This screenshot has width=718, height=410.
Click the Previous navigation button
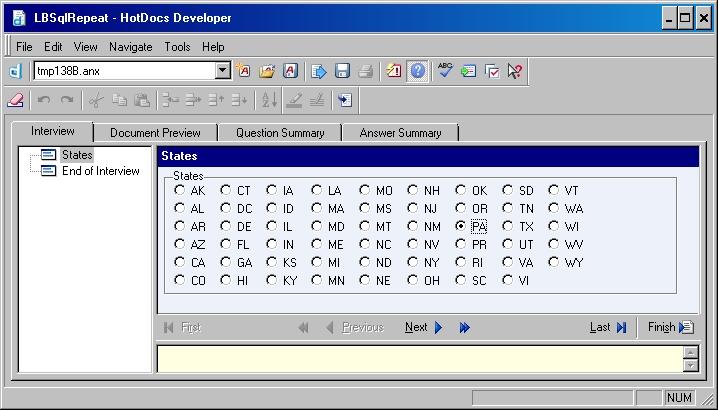tap(354, 327)
